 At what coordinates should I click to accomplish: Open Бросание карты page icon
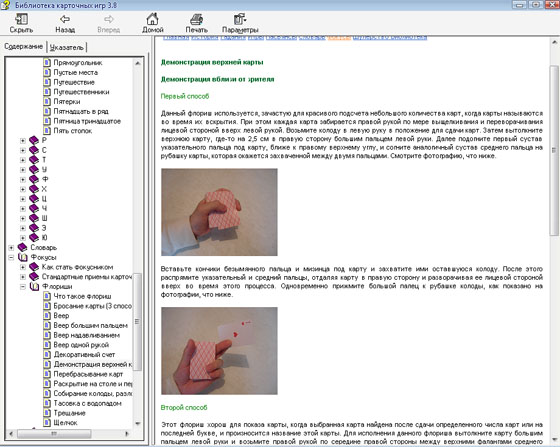[47, 306]
